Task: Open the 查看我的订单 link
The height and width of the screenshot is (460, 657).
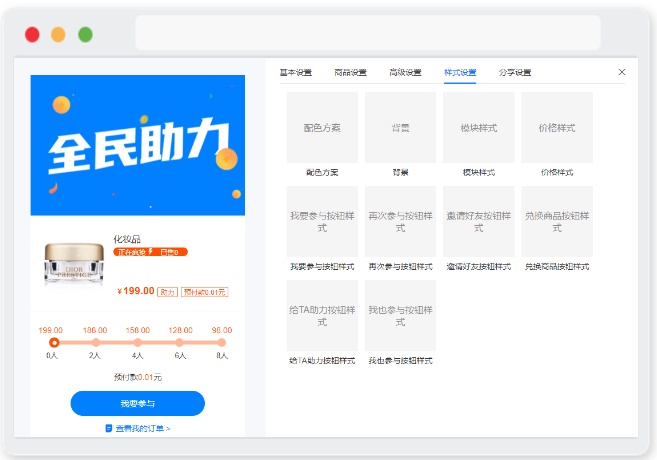Action: tap(137, 428)
